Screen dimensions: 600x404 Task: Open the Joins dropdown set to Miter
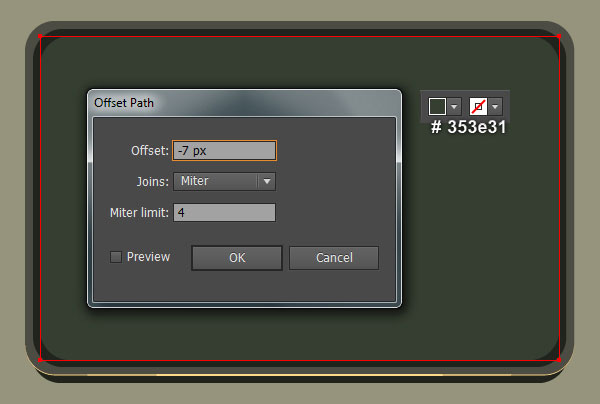point(224,181)
